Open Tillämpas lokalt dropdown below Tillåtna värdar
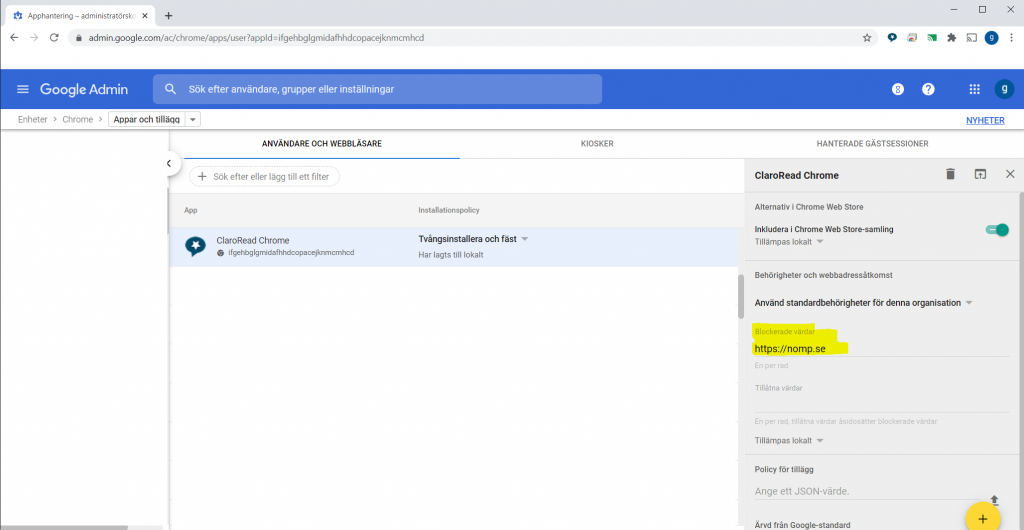This screenshot has height=530, width=1024. [789, 441]
